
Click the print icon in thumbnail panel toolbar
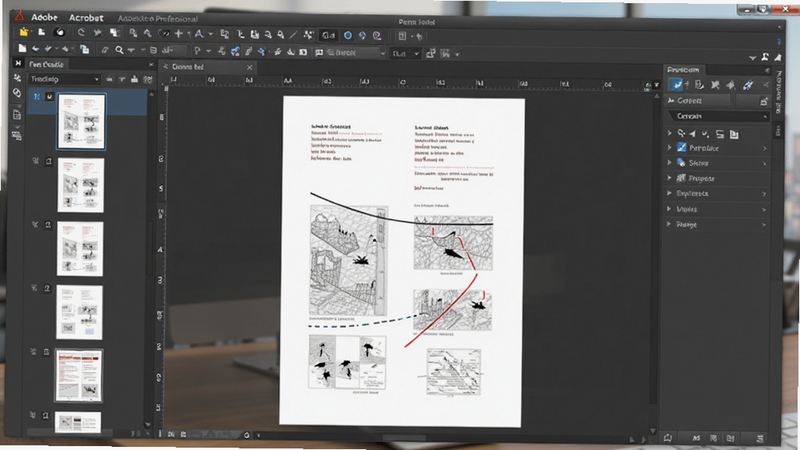tap(134, 79)
